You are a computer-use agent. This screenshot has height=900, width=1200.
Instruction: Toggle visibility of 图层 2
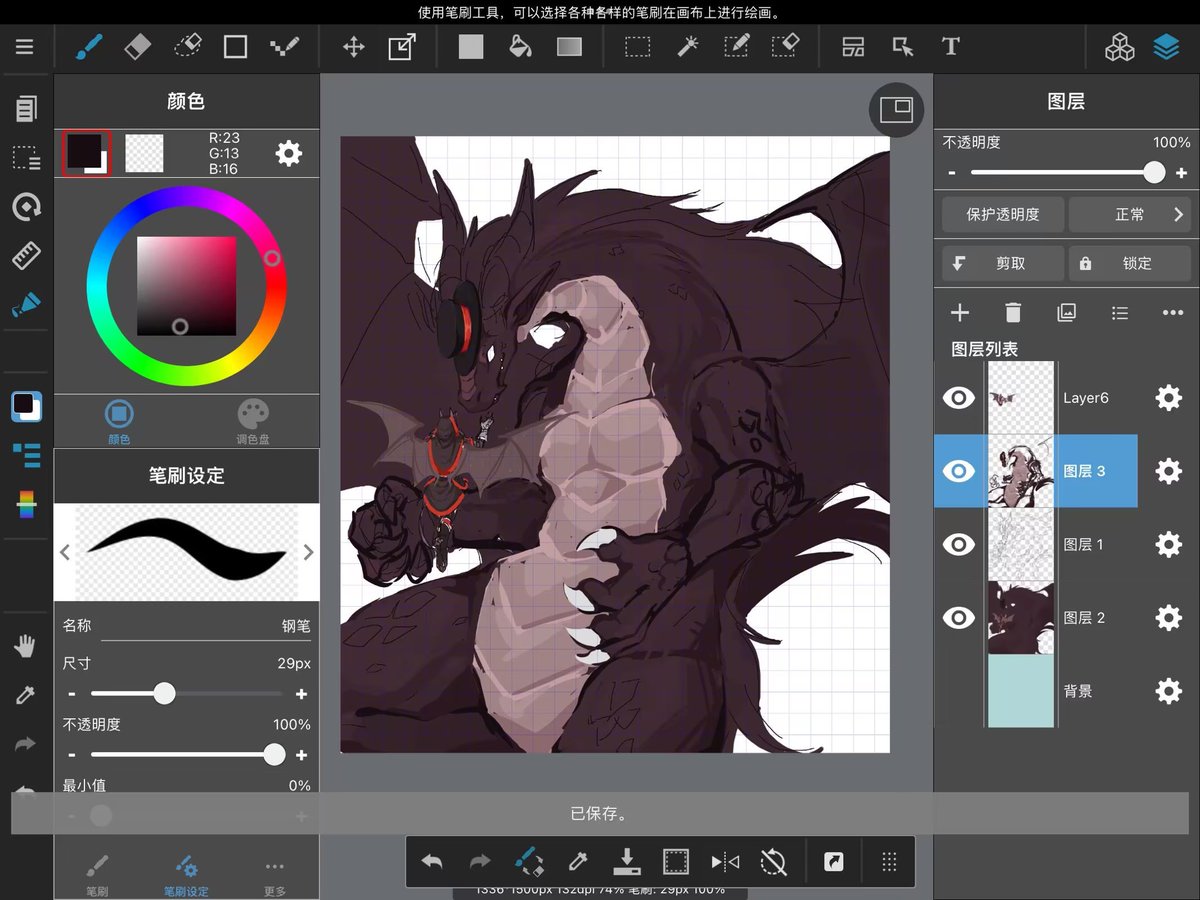[959, 618]
